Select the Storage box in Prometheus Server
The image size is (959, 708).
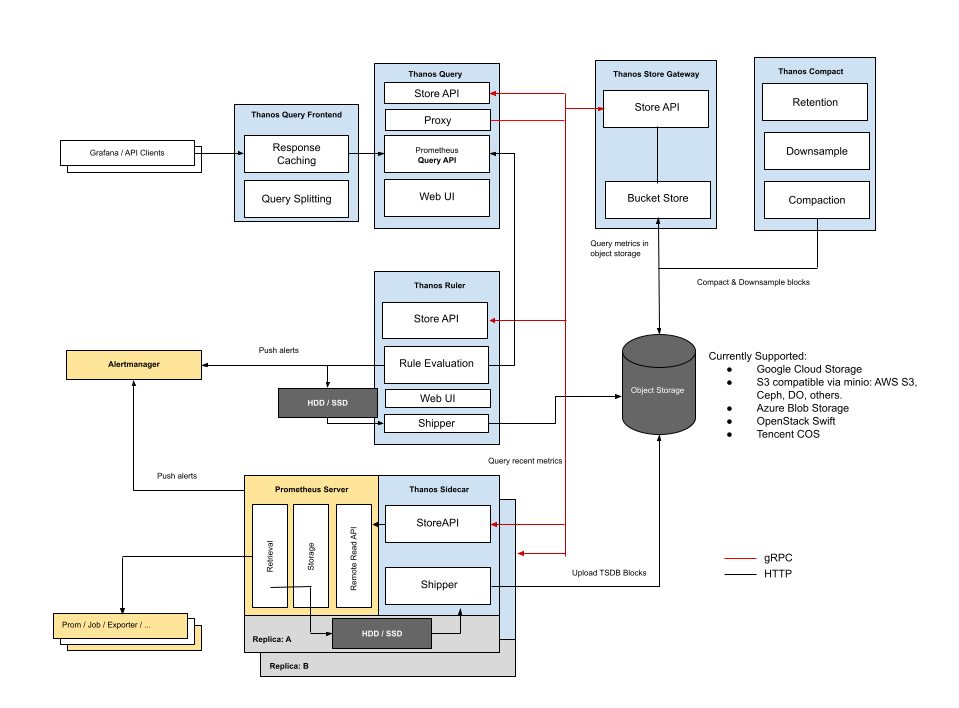click(311, 556)
